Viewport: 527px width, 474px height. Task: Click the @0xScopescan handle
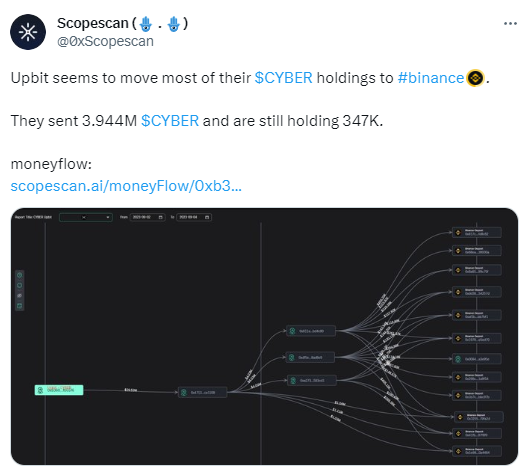pos(105,41)
